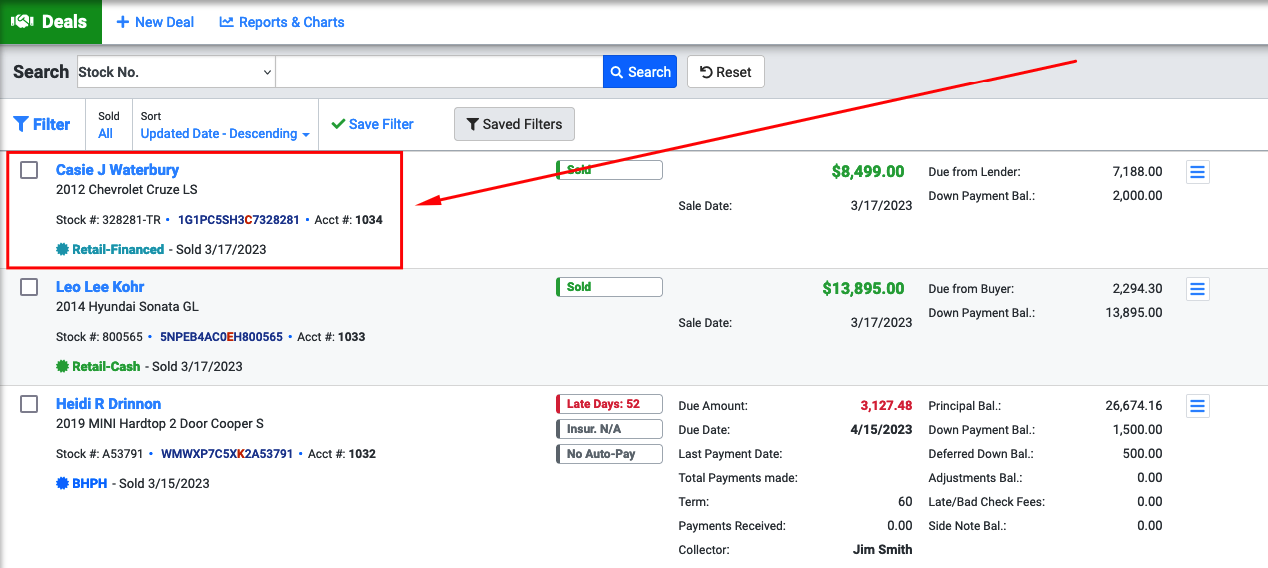Viewport: 1268px width, 568px height.
Task: Click the gear badge icon beside Retail-Financed
Action: click(63, 250)
